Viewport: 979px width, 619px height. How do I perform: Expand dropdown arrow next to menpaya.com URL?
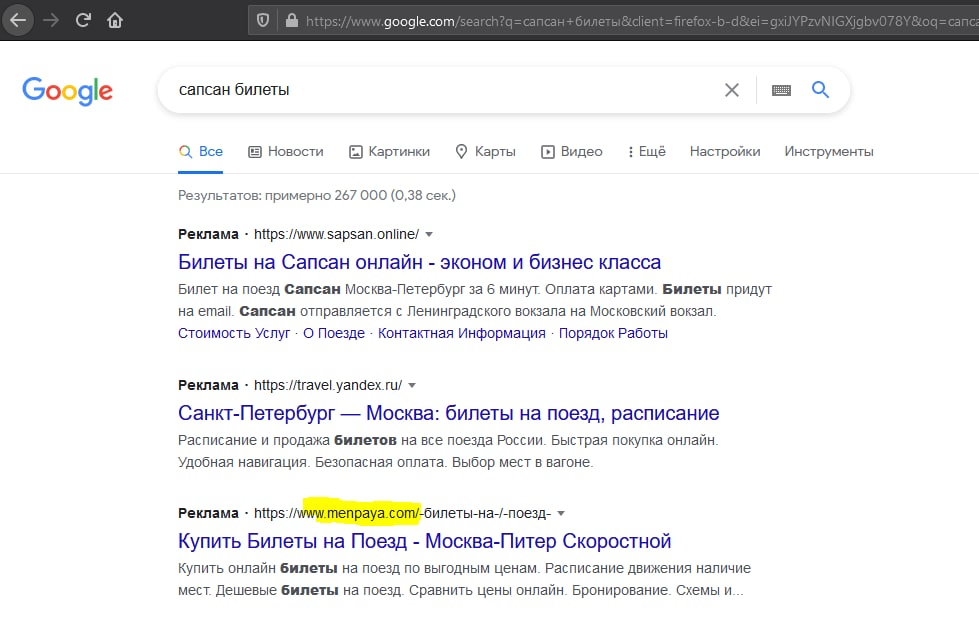(x=561, y=513)
